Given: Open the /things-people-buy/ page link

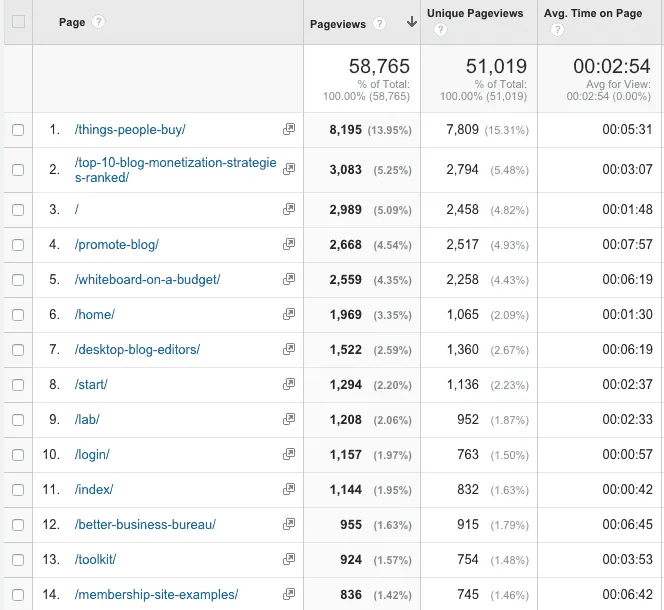Looking at the screenshot, I should pos(130,129).
